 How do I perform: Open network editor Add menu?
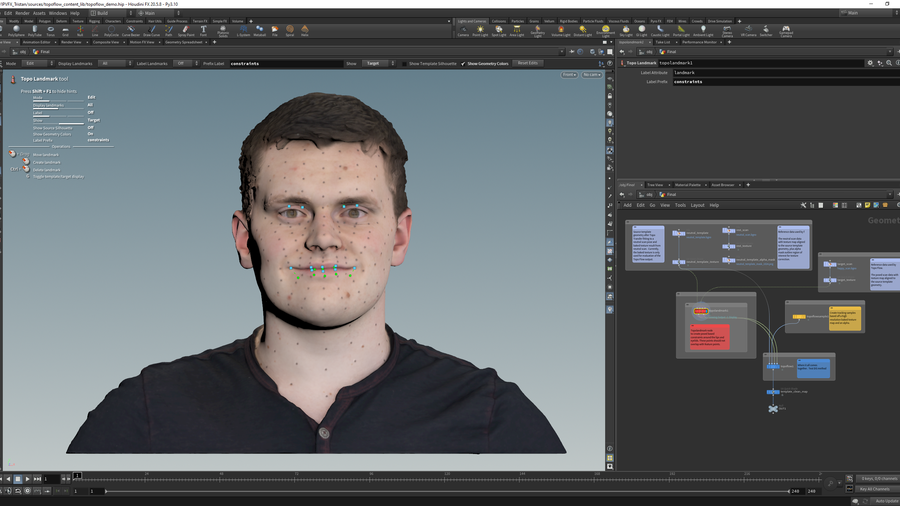point(627,205)
